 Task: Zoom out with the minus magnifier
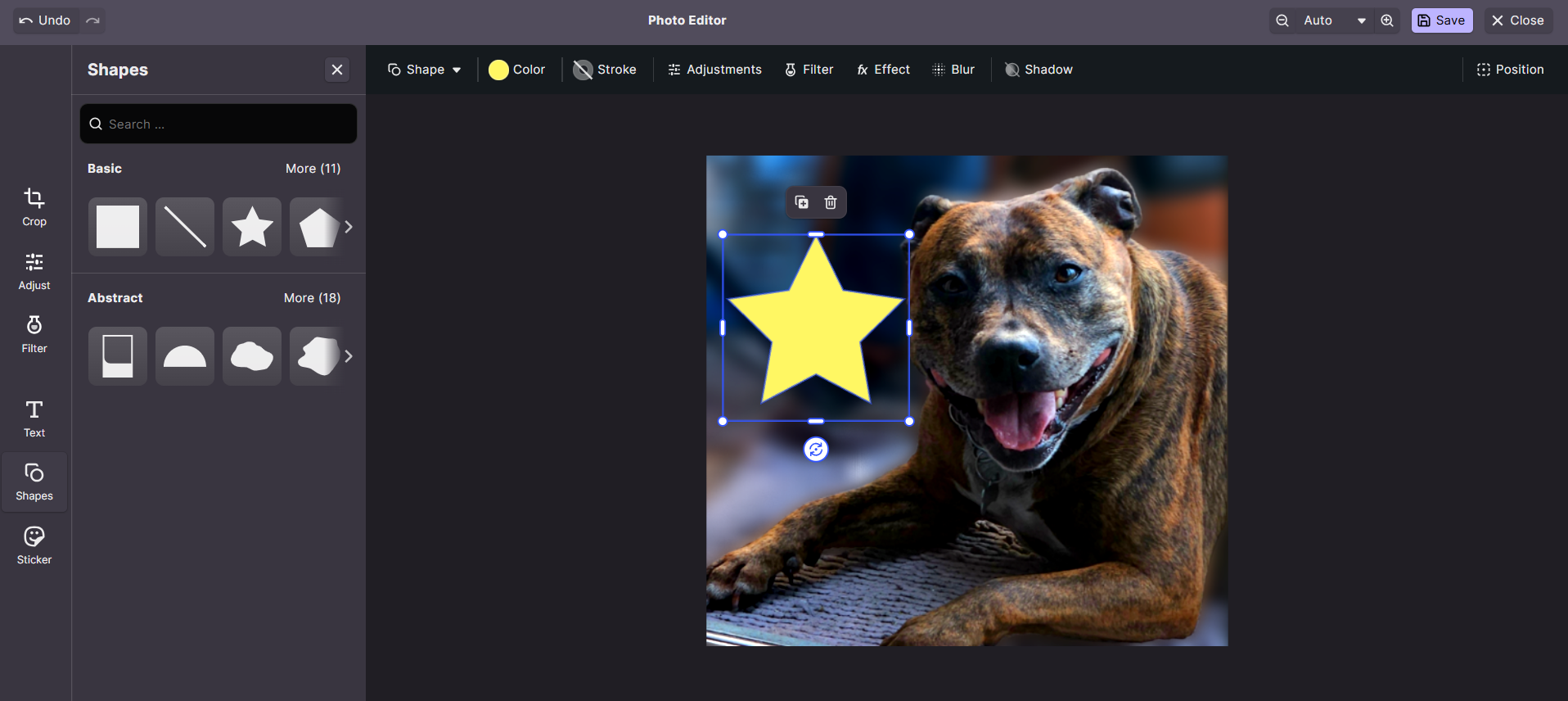(1282, 20)
